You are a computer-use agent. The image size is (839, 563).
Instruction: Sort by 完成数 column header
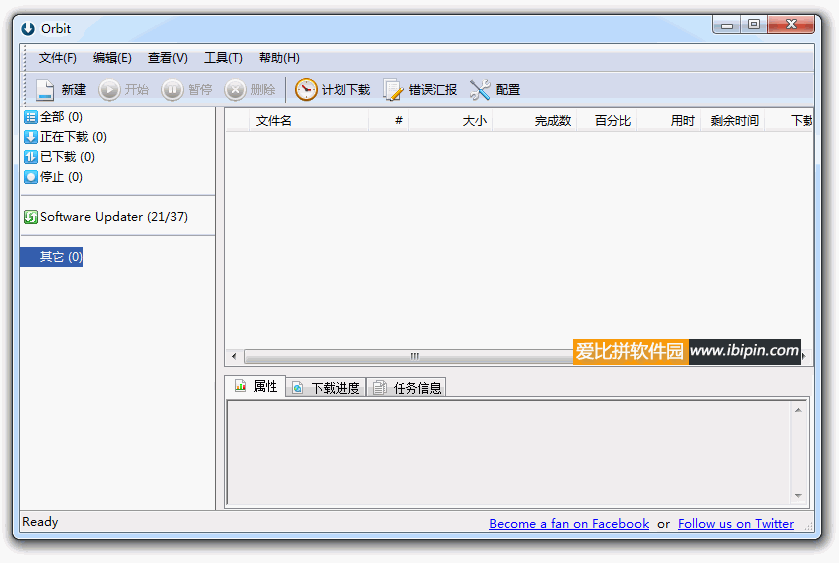[x=535, y=121]
